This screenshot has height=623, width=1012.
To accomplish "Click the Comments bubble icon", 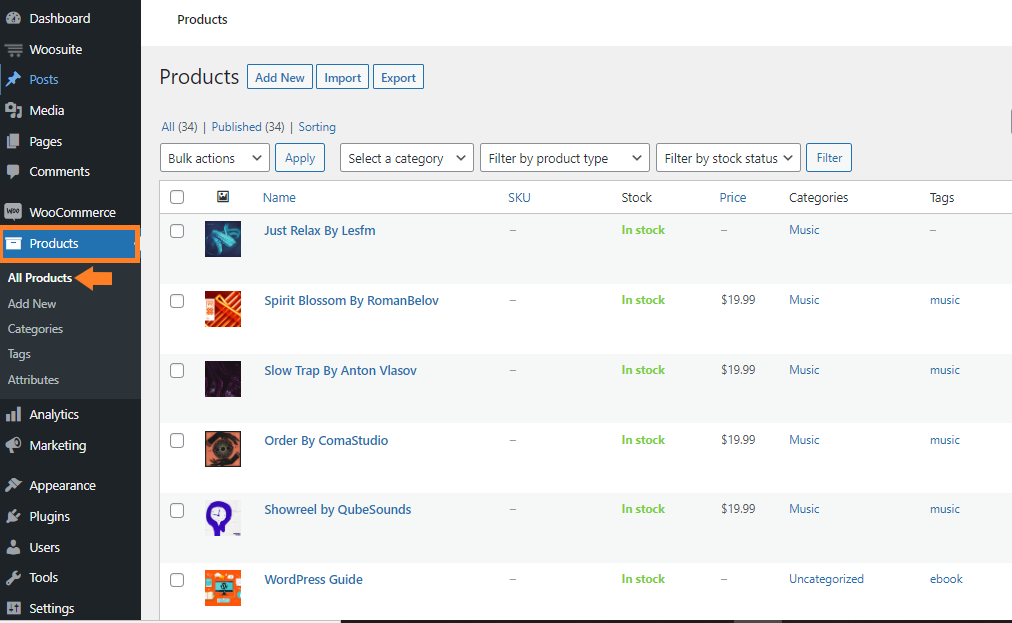I will point(14,171).
